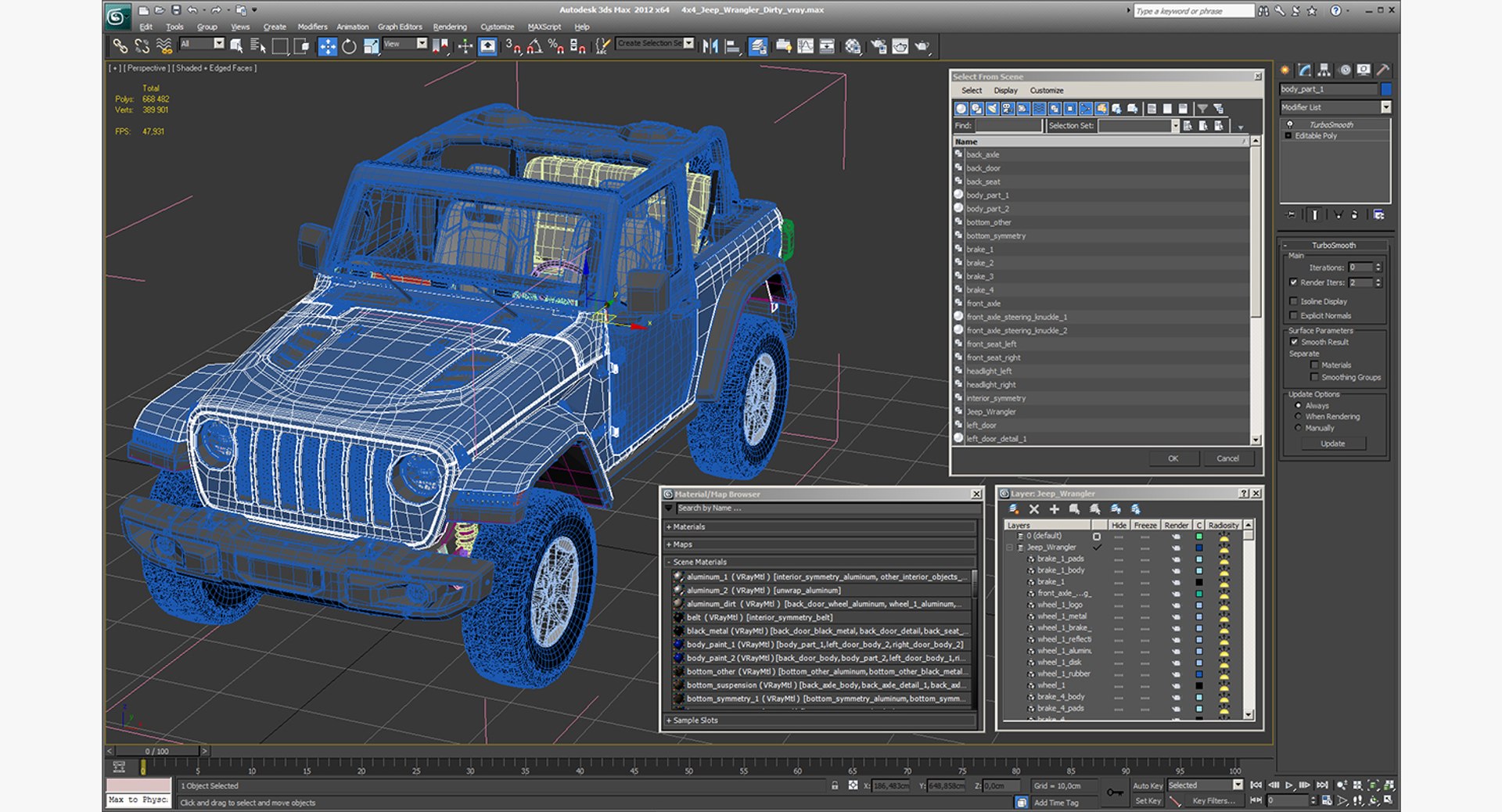Viewport: 1502px width, 812px height.
Task: Expand the Materials group in Material Browser
Action: pos(821,527)
